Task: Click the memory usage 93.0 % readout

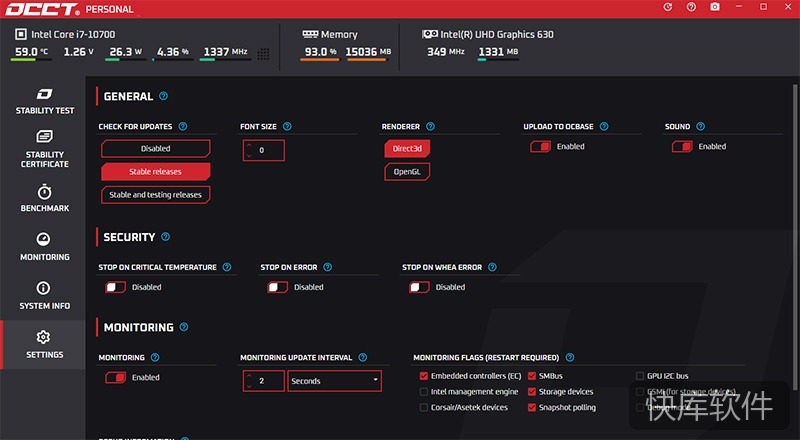Action: [x=320, y=52]
